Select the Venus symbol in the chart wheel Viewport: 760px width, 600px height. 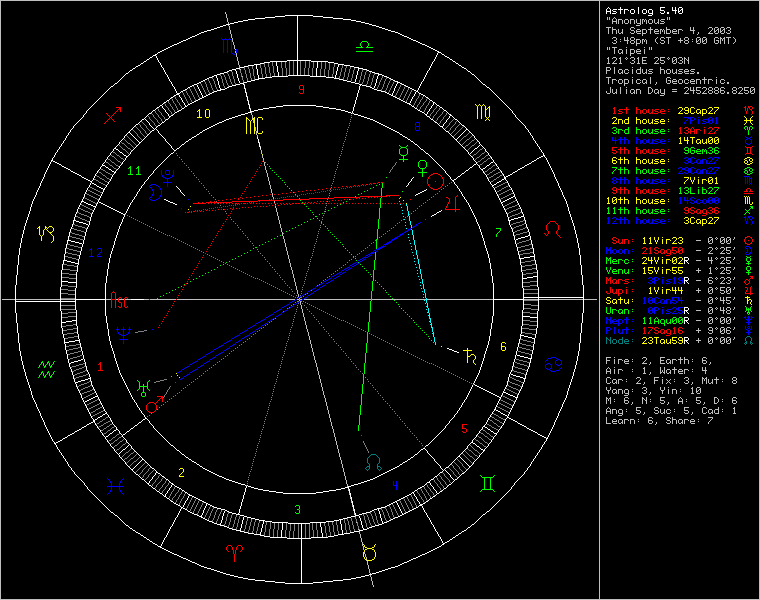coord(423,168)
